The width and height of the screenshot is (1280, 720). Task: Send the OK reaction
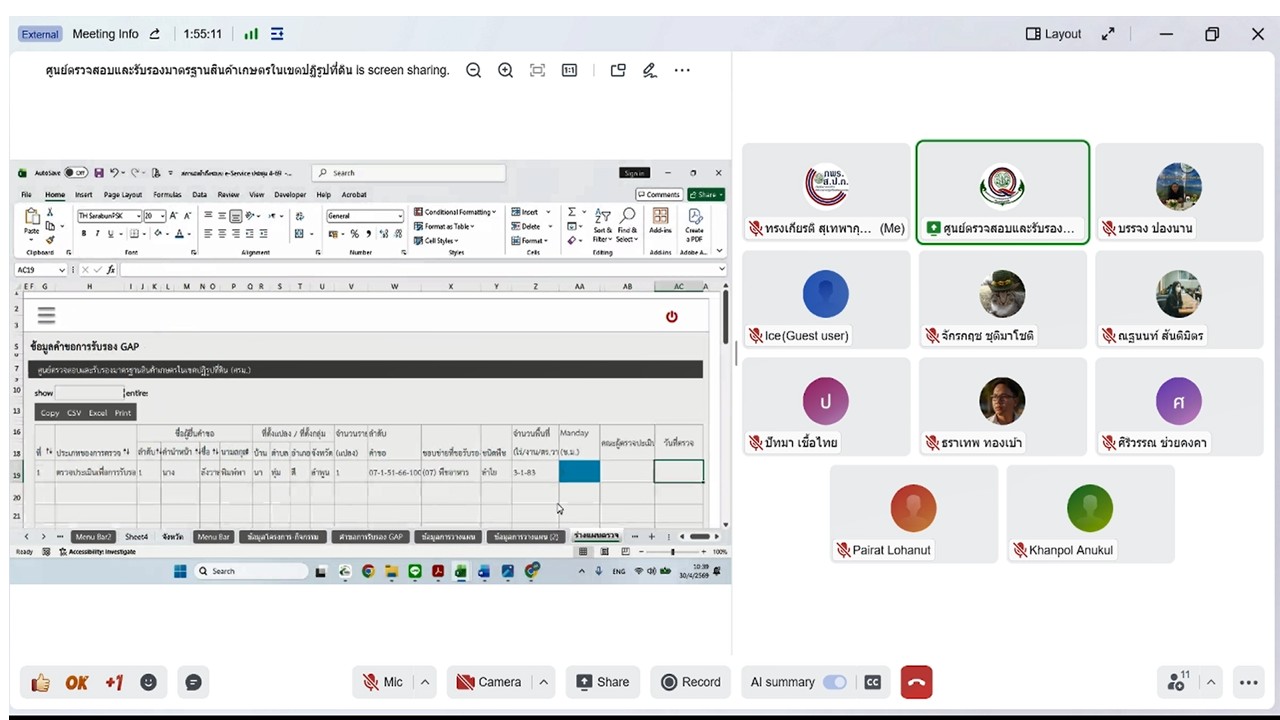pos(77,683)
